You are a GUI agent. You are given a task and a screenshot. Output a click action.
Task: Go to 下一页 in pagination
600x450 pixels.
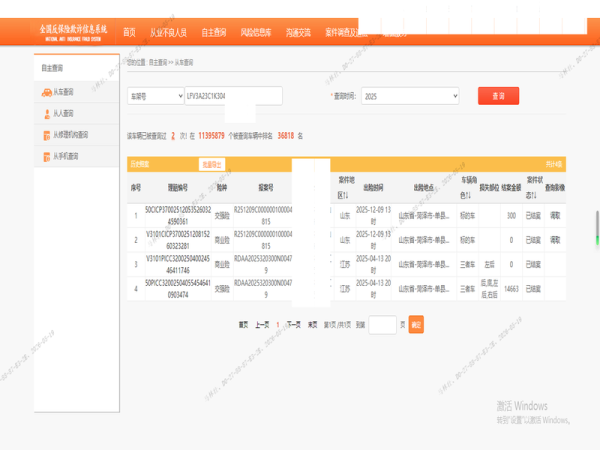(293, 324)
